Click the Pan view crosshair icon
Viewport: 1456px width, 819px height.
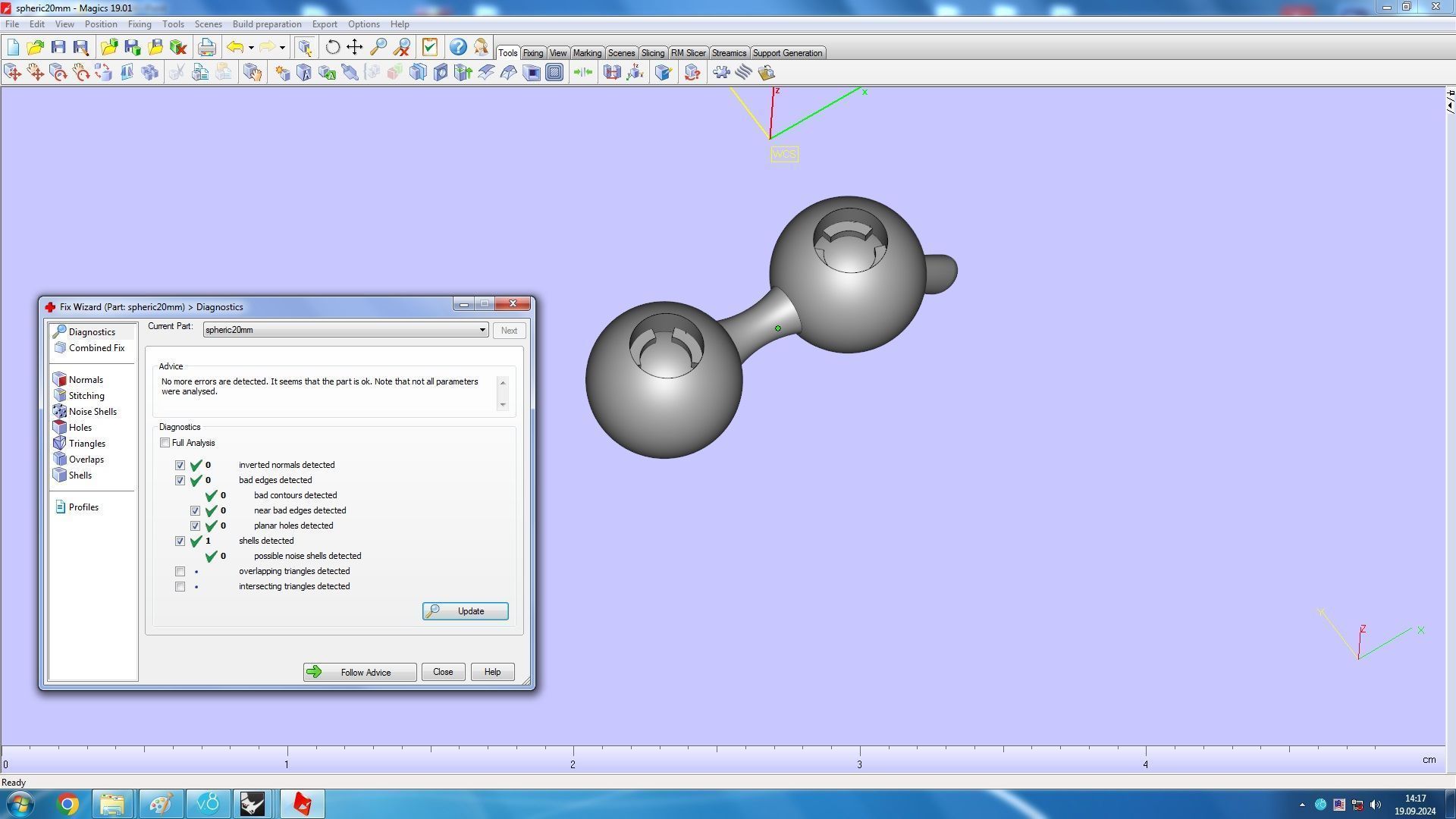(354, 48)
